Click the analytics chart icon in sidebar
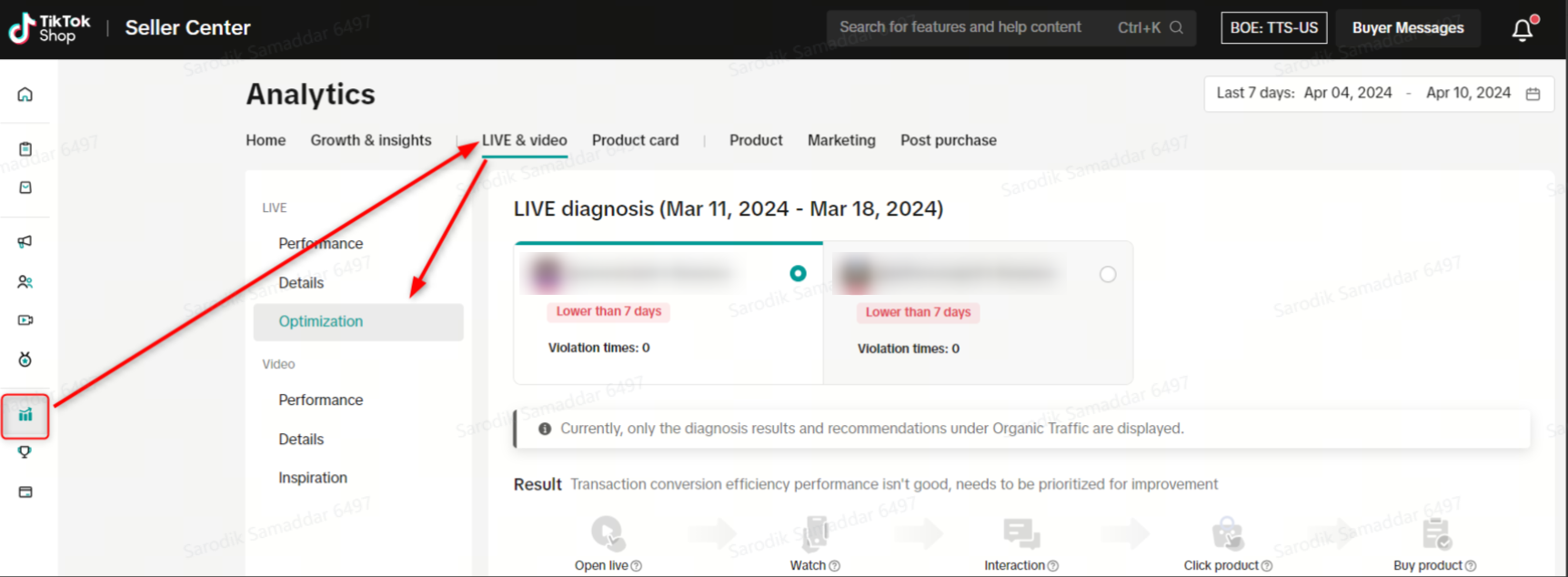The height and width of the screenshot is (577, 1568). (25, 415)
